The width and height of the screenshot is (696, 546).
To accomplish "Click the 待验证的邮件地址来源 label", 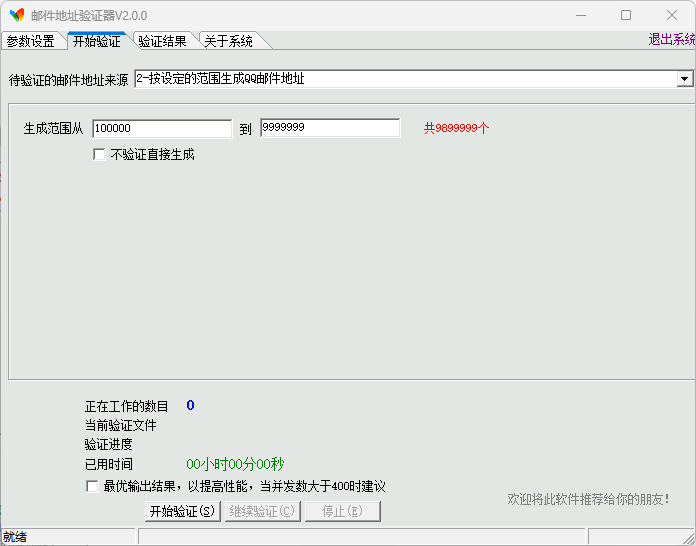I will pos(68,80).
